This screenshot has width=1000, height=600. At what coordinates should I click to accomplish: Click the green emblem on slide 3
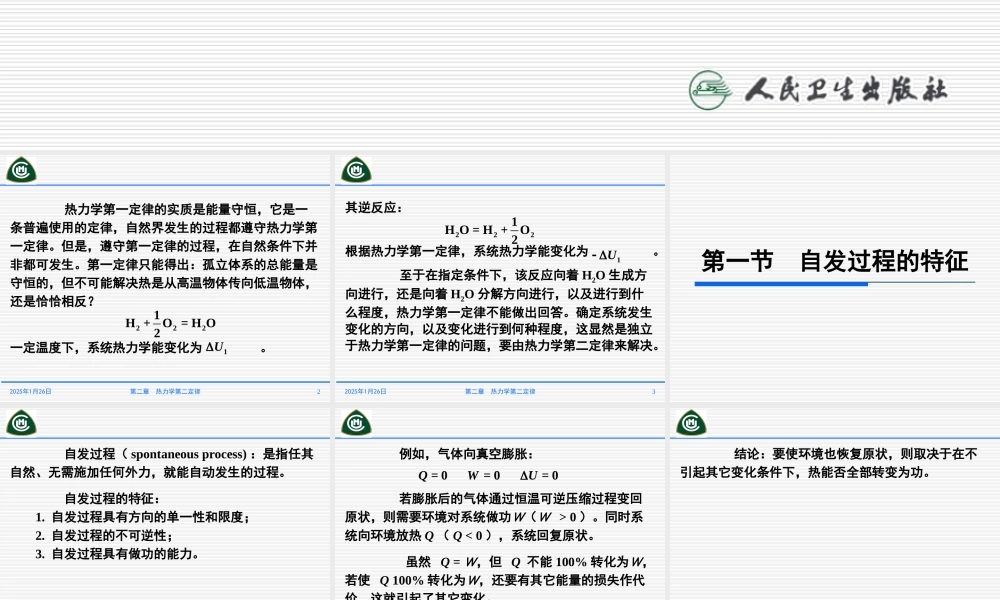[356, 169]
